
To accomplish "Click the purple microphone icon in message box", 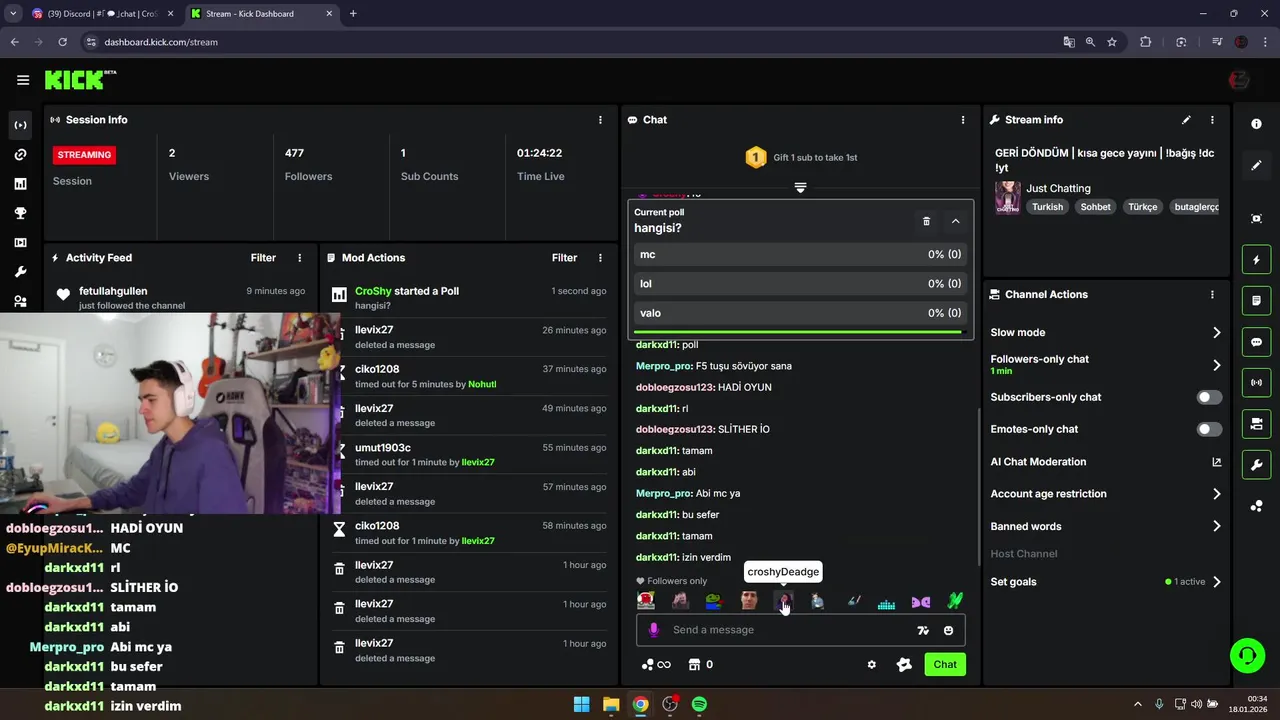I will coord(654,630).
